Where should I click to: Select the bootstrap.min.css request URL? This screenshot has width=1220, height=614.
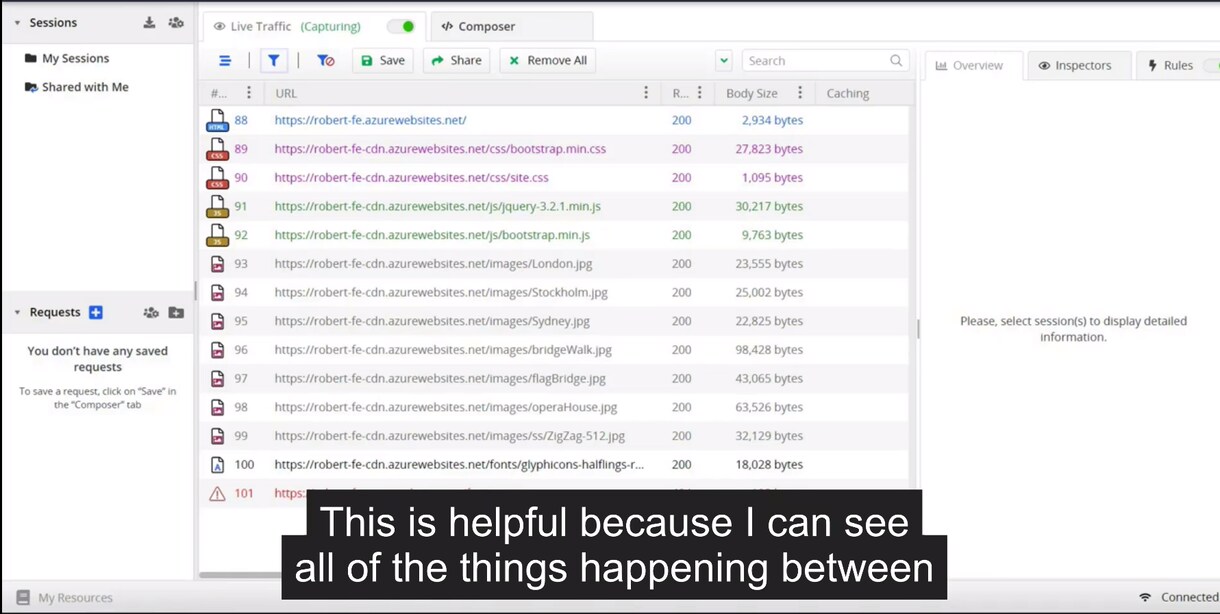tap(440, 150)
